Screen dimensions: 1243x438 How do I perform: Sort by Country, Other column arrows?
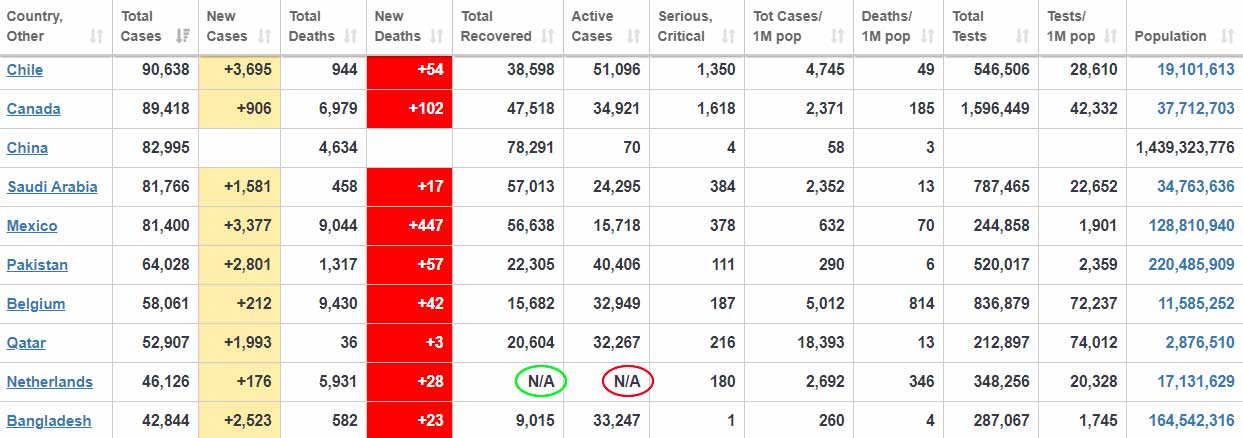[96, 36]
